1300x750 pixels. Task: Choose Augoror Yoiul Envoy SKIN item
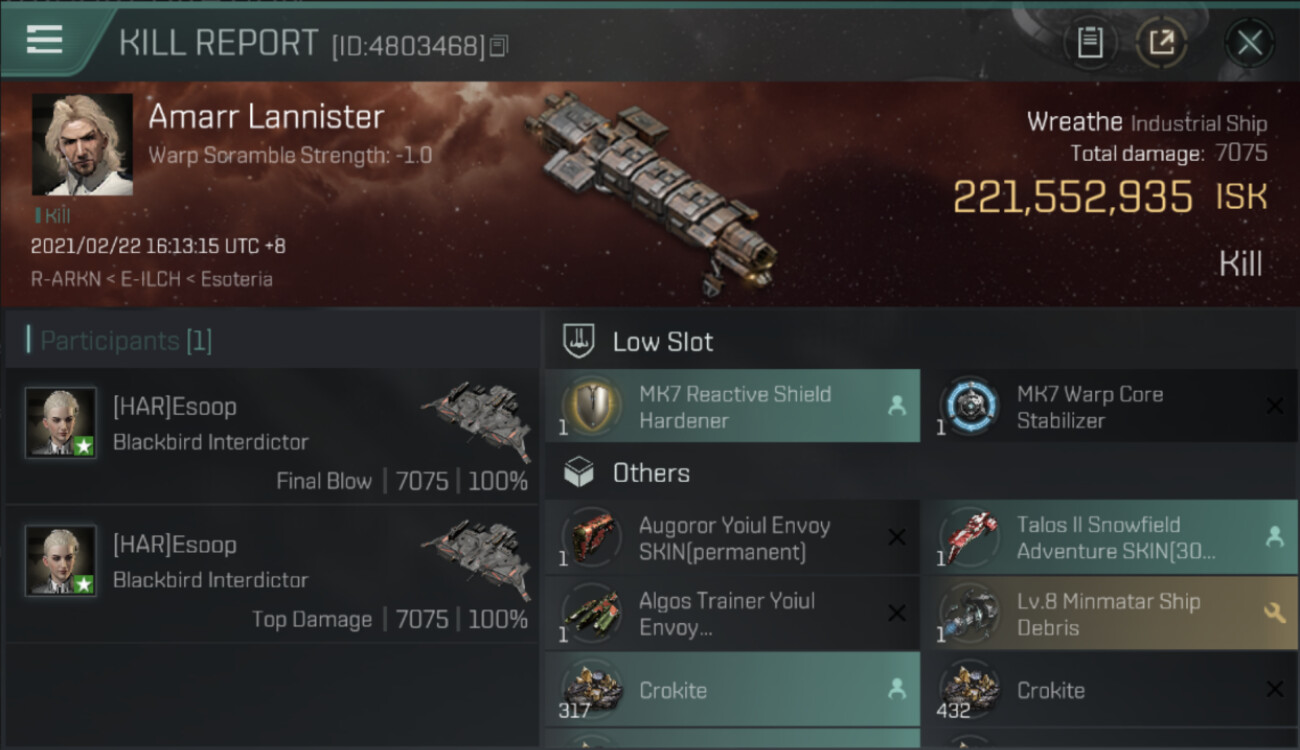732,538
